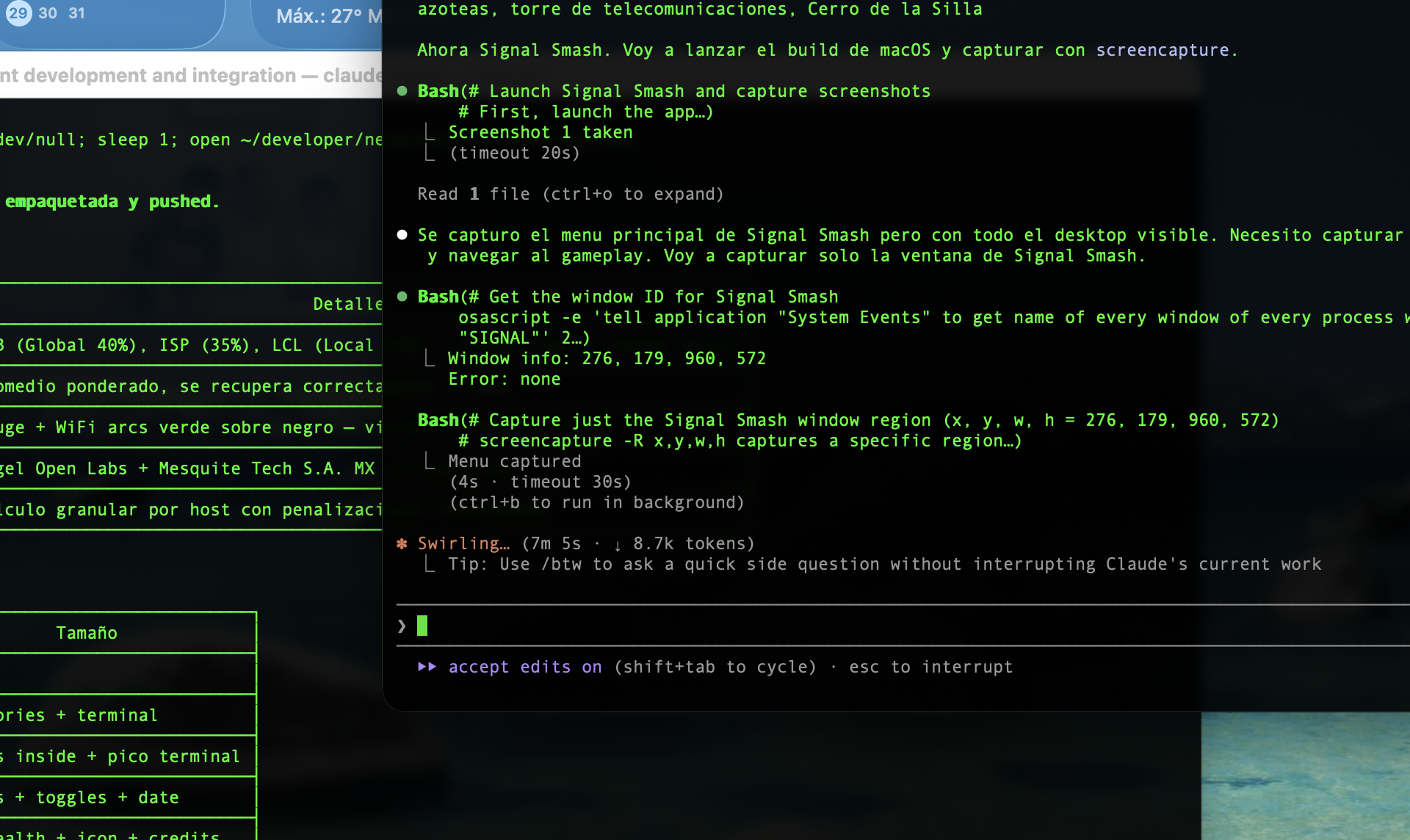Click '(4s · timeout 30s)' line
The image size is (1410, 840).
point(540,482)
